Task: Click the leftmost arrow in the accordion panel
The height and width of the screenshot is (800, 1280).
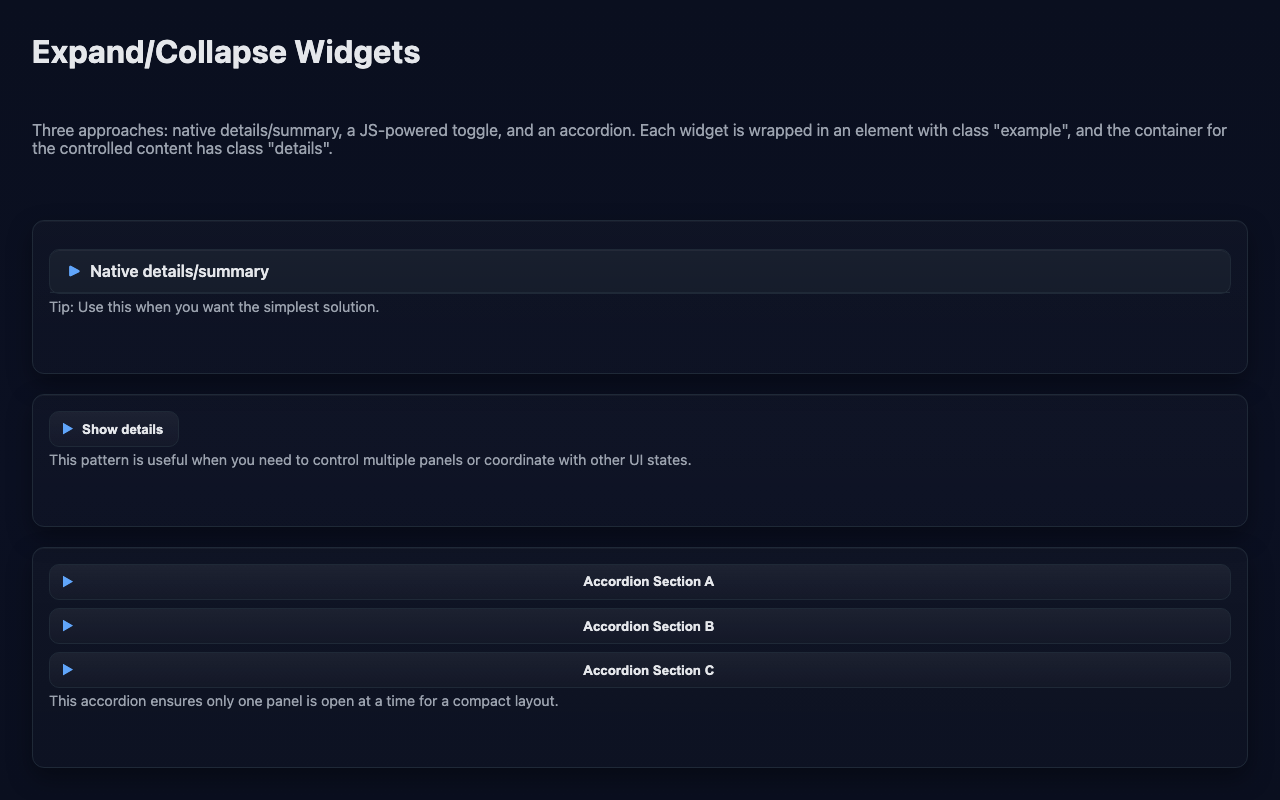Action: coord(68,581)
